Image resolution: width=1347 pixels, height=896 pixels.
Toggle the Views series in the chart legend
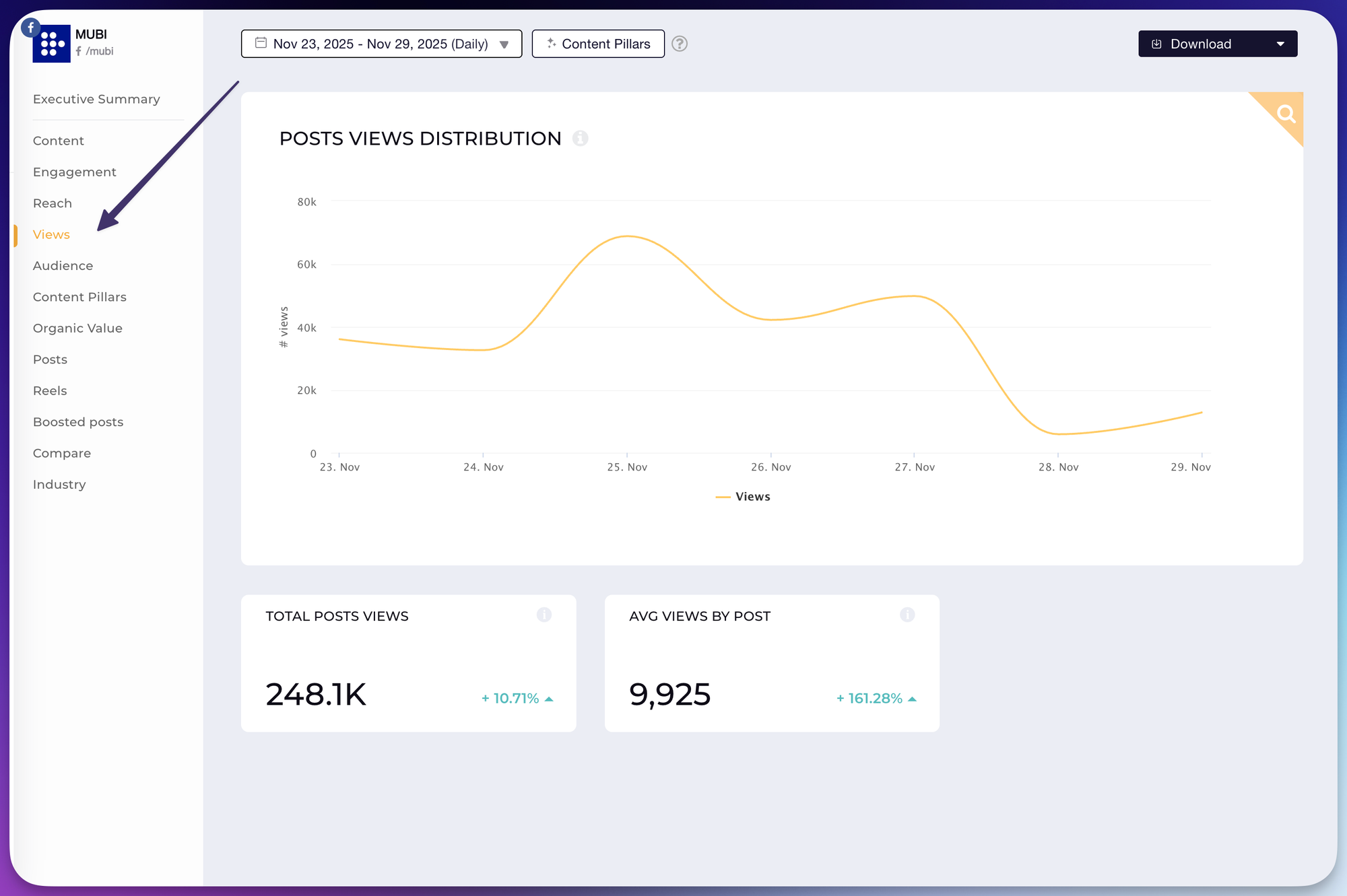743,496
